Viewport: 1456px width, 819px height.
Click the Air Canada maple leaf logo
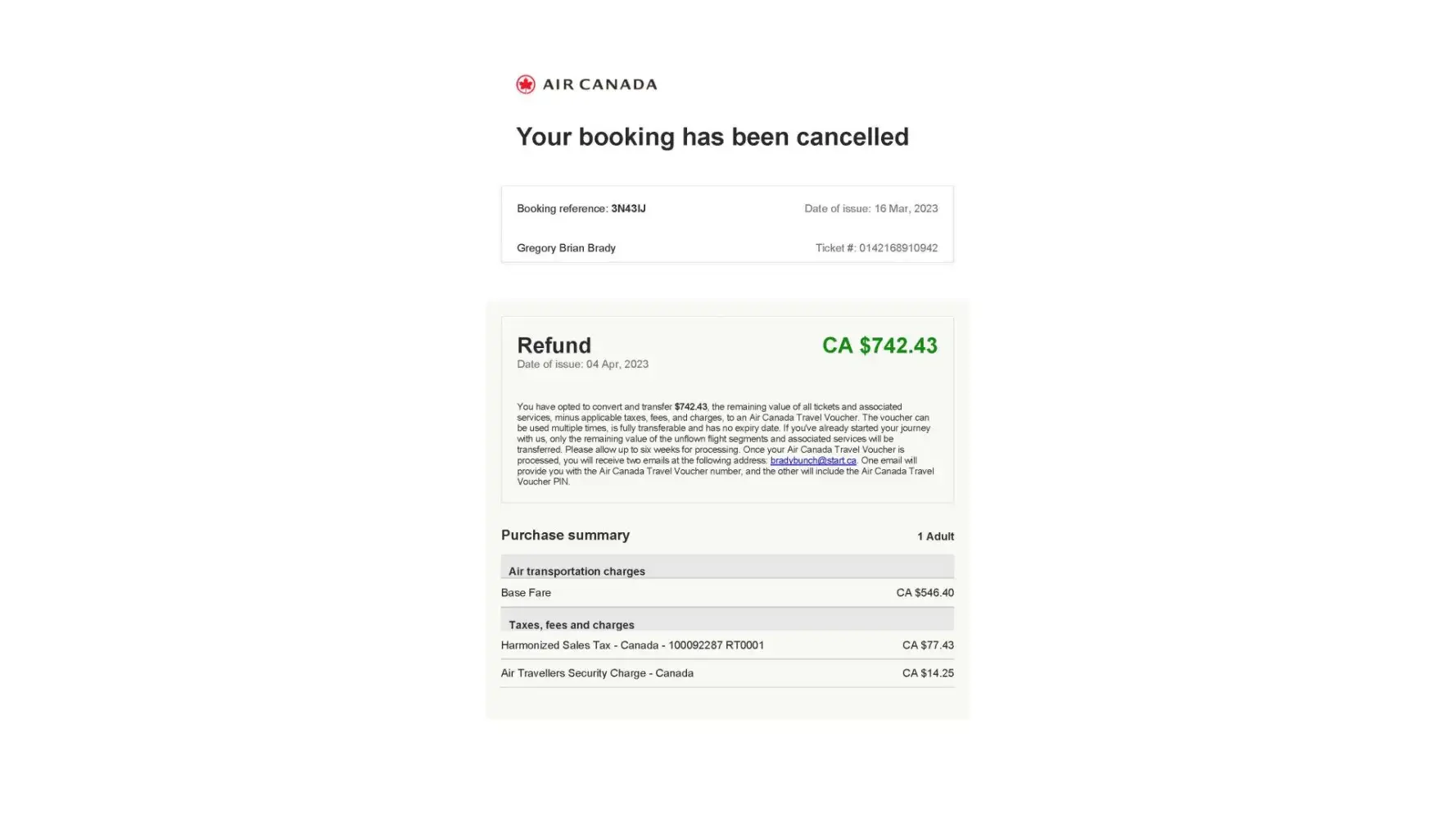[526, 84]
